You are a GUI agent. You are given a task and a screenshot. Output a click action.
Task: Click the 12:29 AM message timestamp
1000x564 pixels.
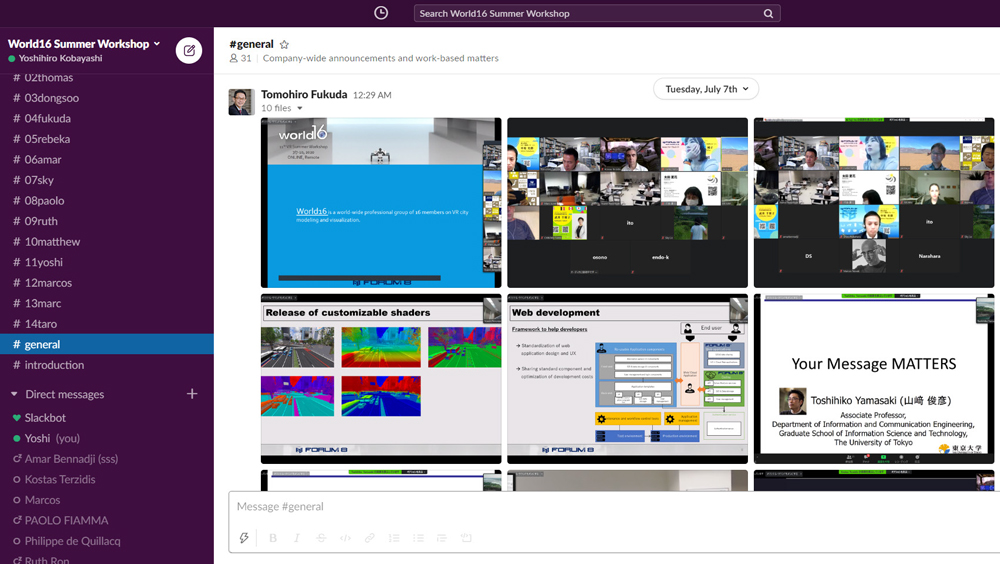tap(372, 95)
